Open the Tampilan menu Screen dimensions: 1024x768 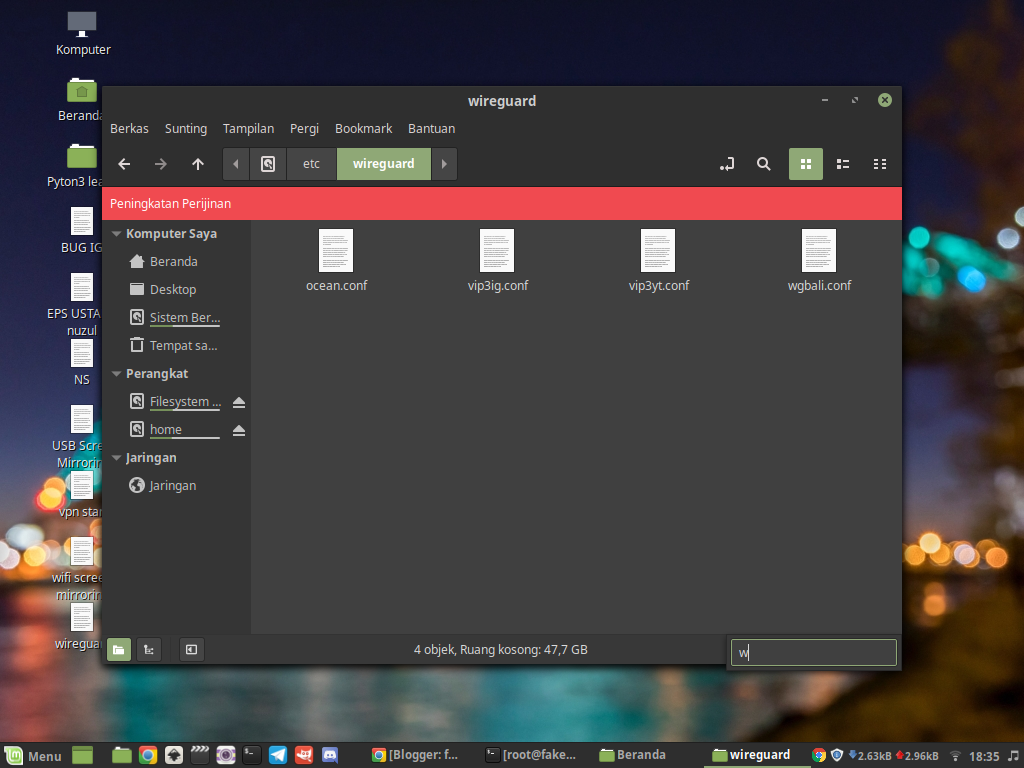coord(248,128)
